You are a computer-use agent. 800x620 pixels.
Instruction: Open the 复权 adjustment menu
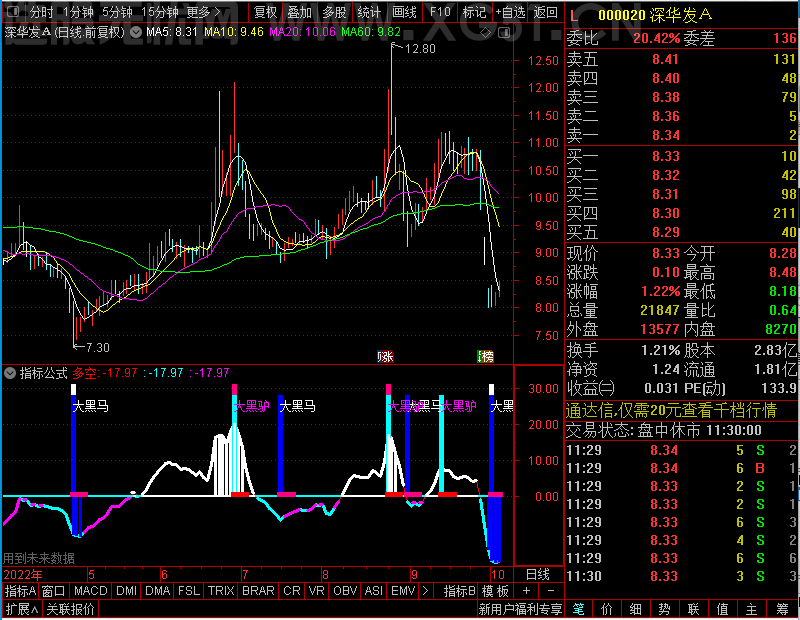click(x=265, y=12)
